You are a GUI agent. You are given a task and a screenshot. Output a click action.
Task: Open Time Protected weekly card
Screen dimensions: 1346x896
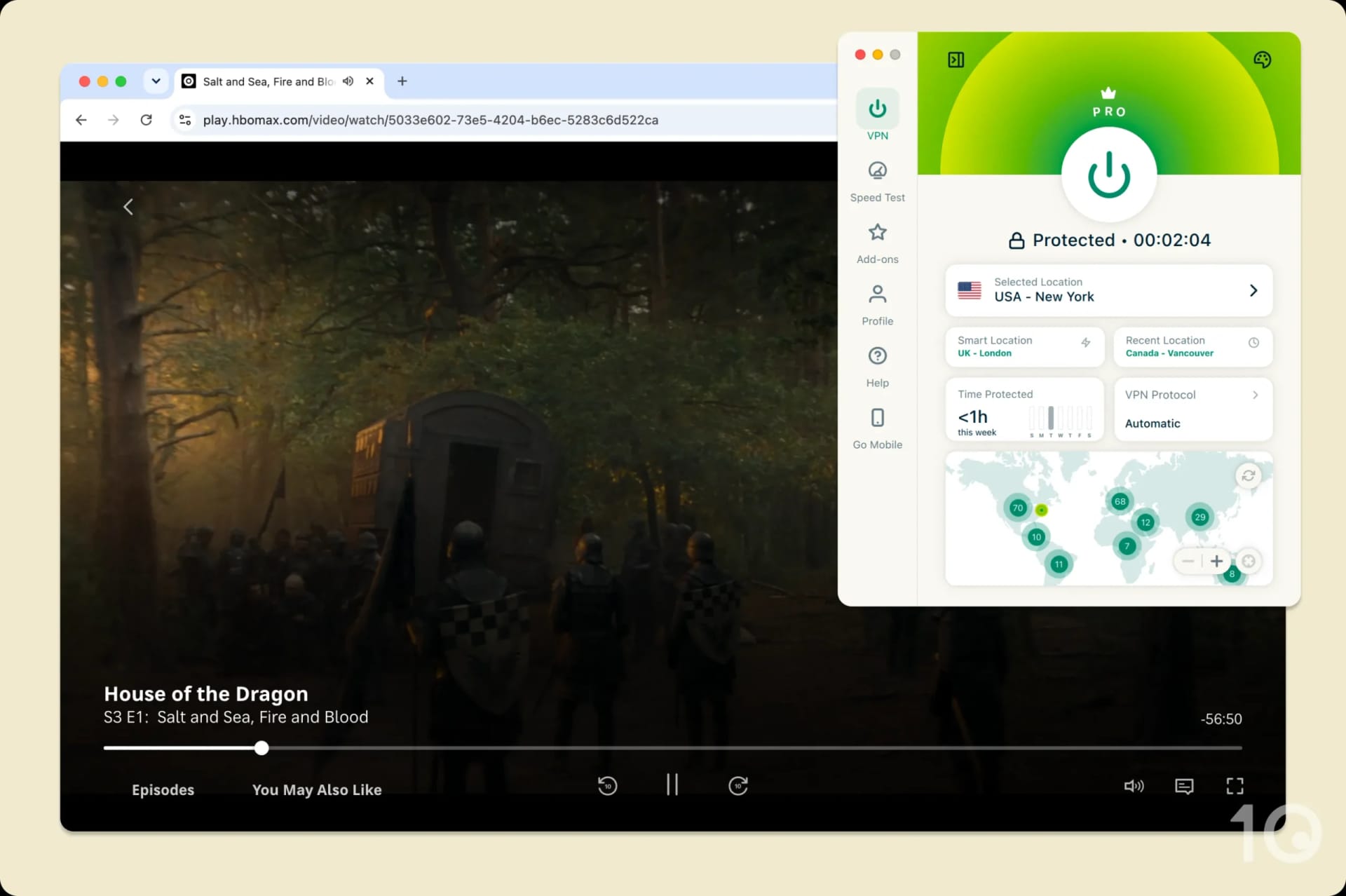tap(1024, 410)
